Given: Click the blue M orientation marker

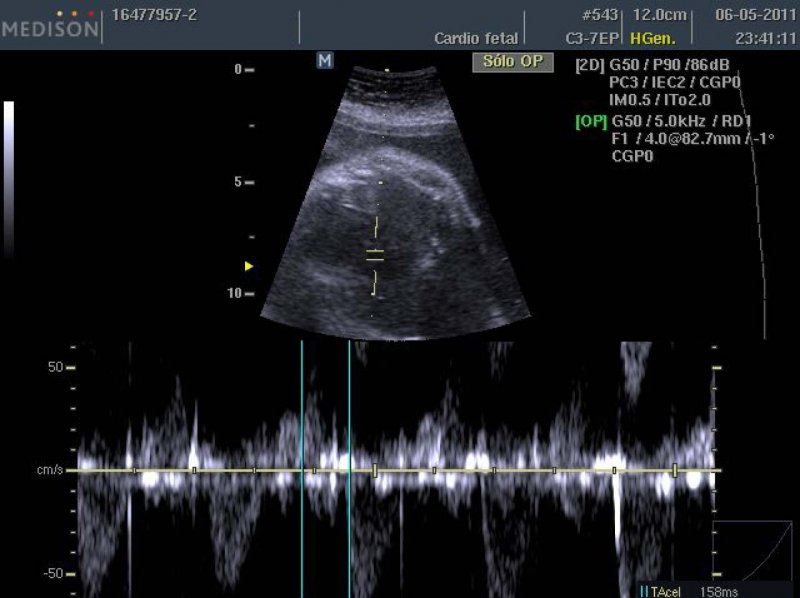Looking at the screenshot, I should [324, 61].
